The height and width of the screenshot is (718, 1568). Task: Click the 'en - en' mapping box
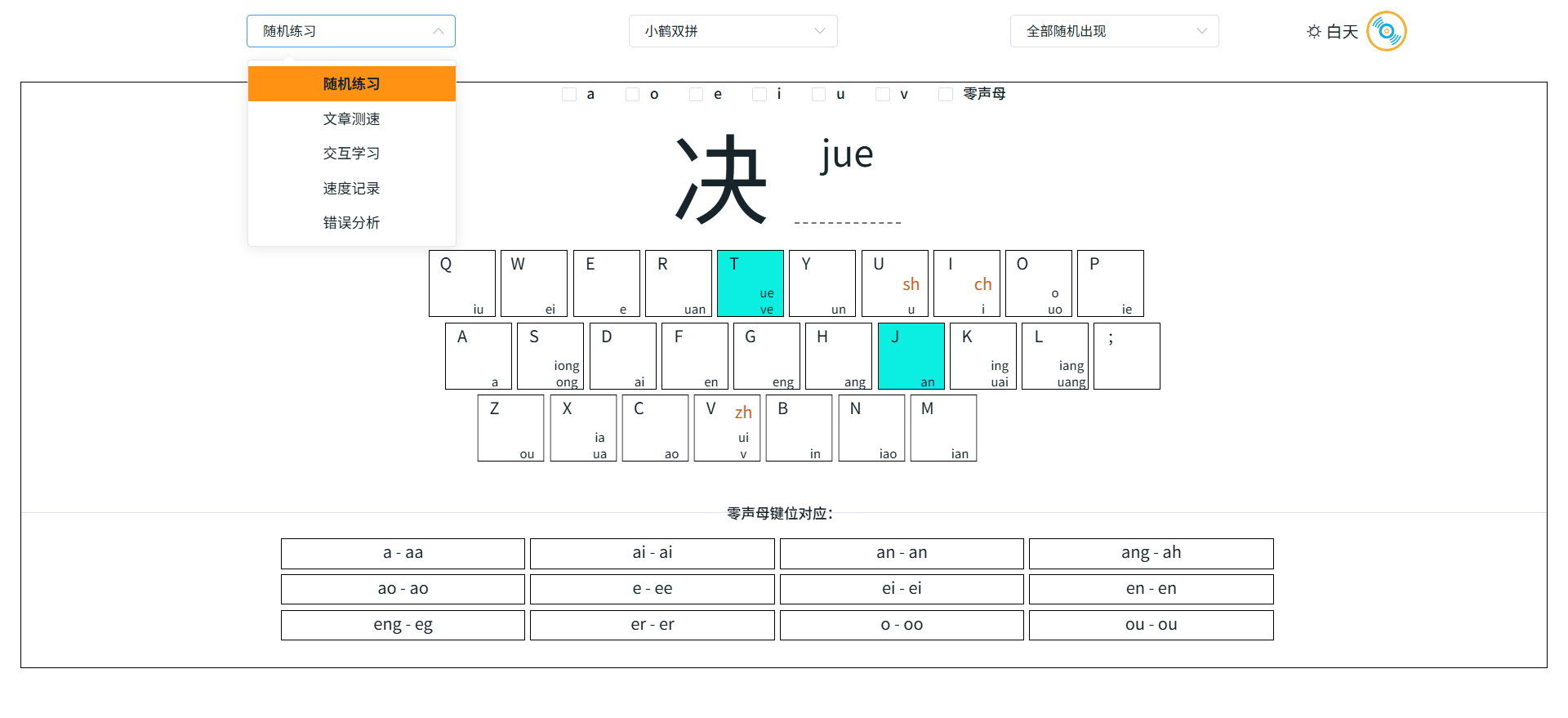pos(1151,590)
